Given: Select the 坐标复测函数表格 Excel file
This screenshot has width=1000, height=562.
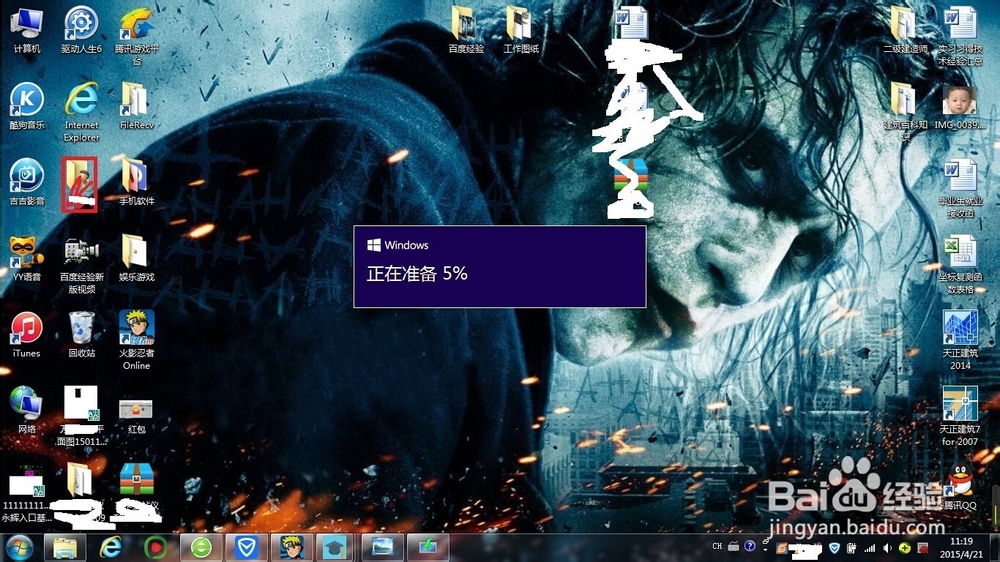Looking at the screenshot, I should click(x=960, y=264).
